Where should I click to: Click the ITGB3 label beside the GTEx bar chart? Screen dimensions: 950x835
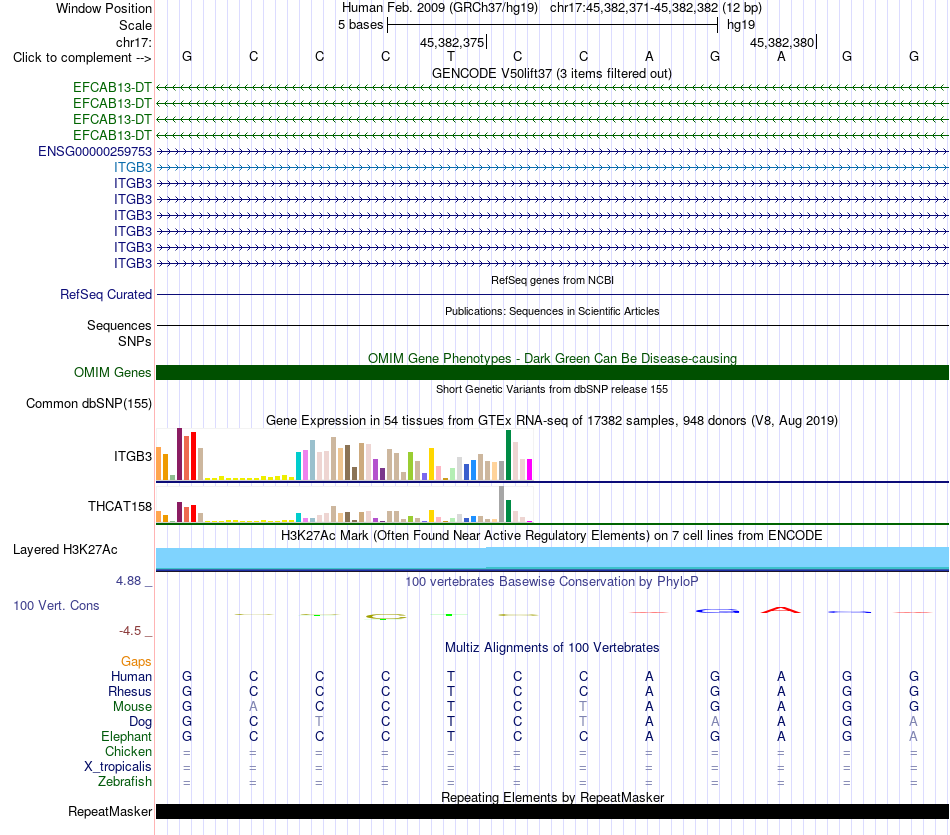[133, 456]
